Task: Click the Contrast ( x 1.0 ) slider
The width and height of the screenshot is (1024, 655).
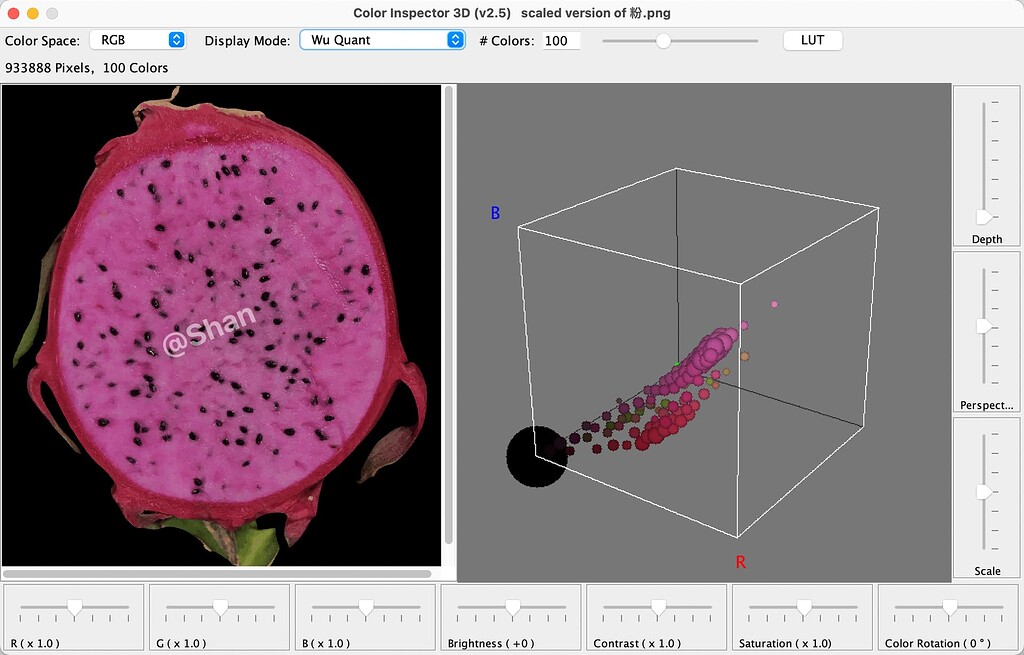Action: pyautogui.click(x=656, y=605)
